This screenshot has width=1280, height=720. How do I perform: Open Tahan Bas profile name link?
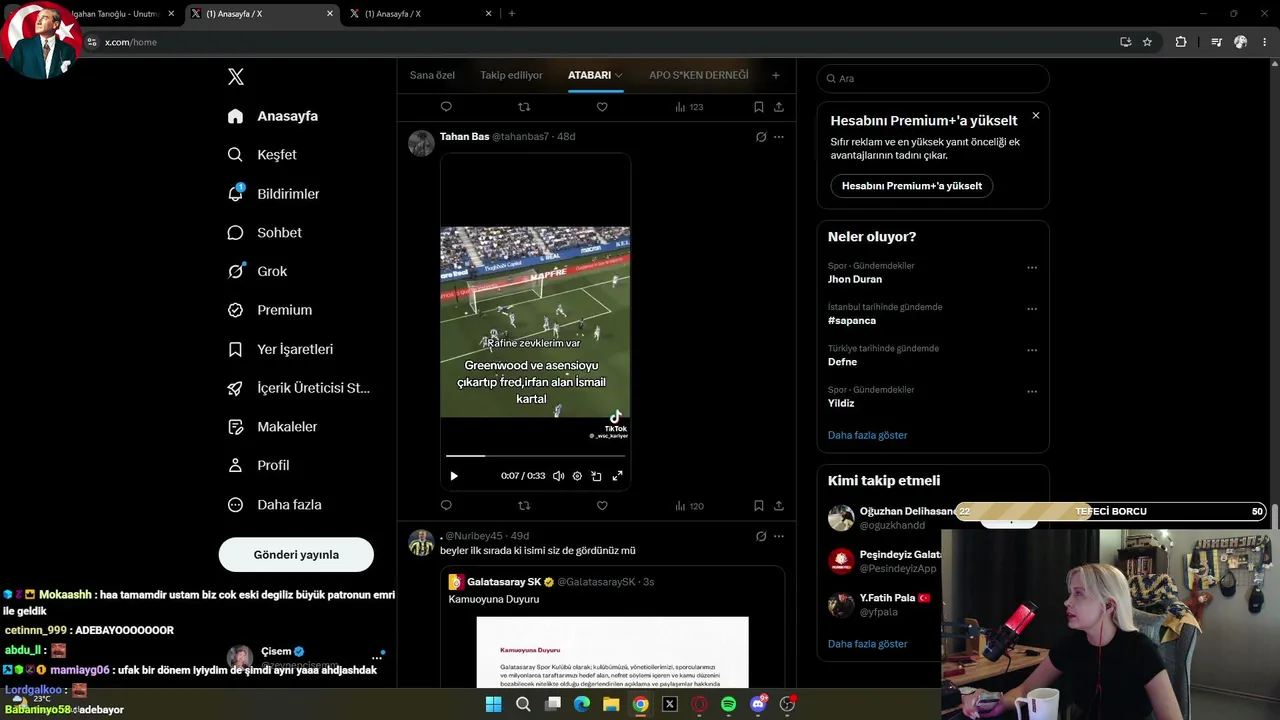(x=465, y=137)
